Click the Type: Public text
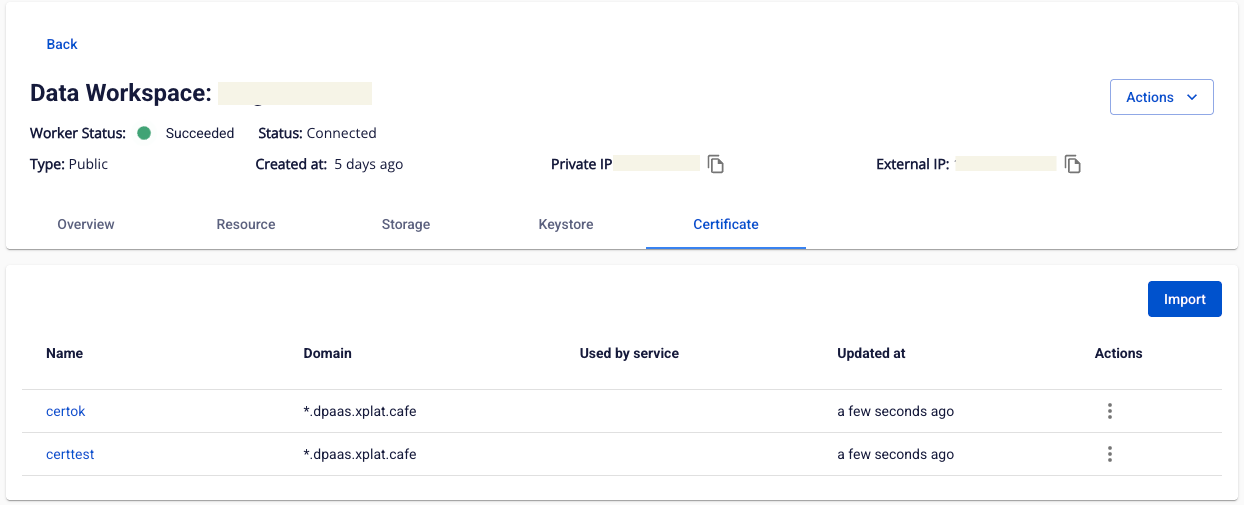The width and height of the screenshot is (1244, 505). [x=69, y=164]
